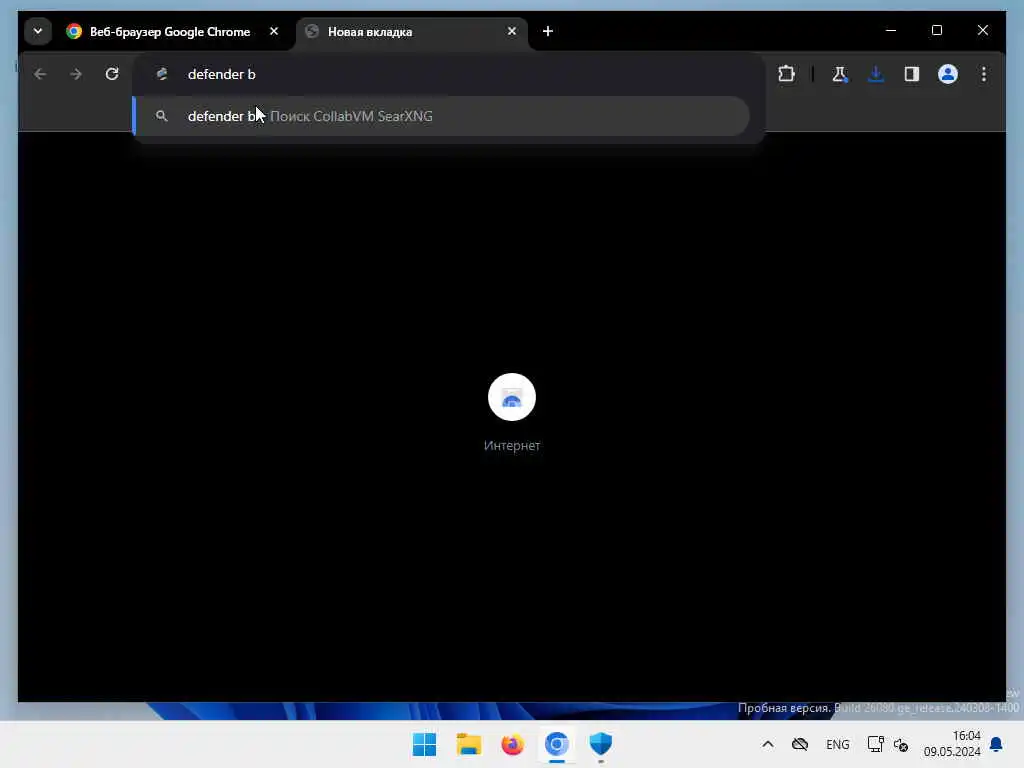Click the address bar containing defender b
The width and height of the screenshot is (1024, 768).
(x=448, y=74)
